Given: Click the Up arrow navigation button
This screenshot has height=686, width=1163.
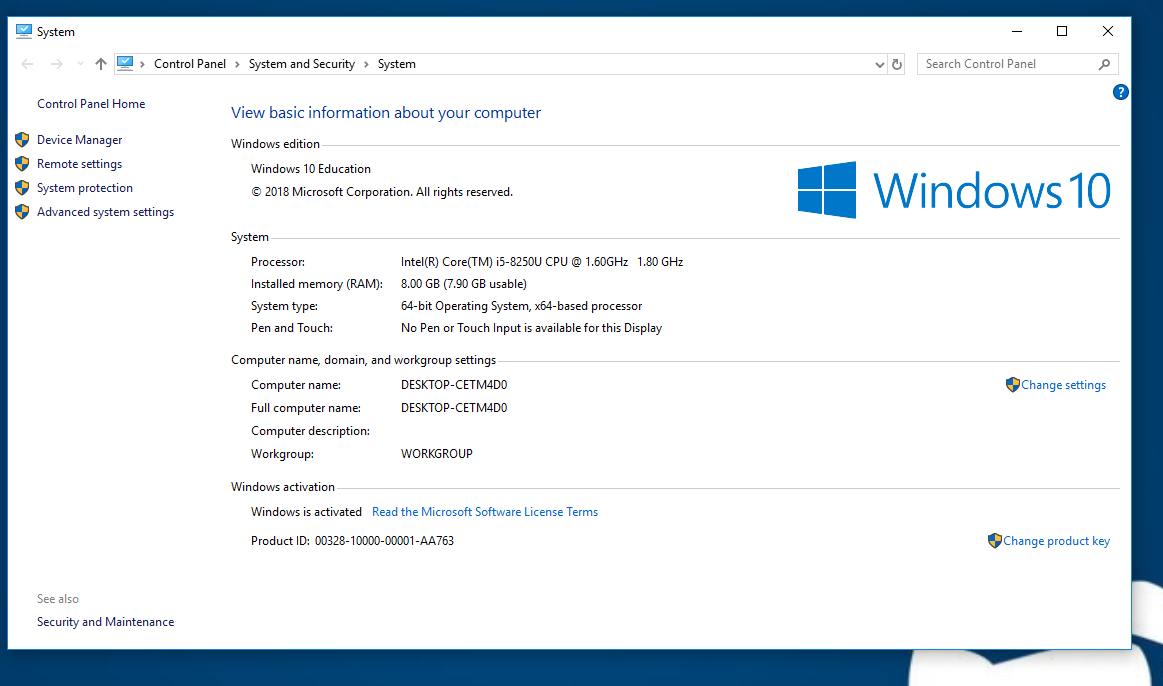Looking at the screenshot, I should pyautogui.click(x=100, y=64).
